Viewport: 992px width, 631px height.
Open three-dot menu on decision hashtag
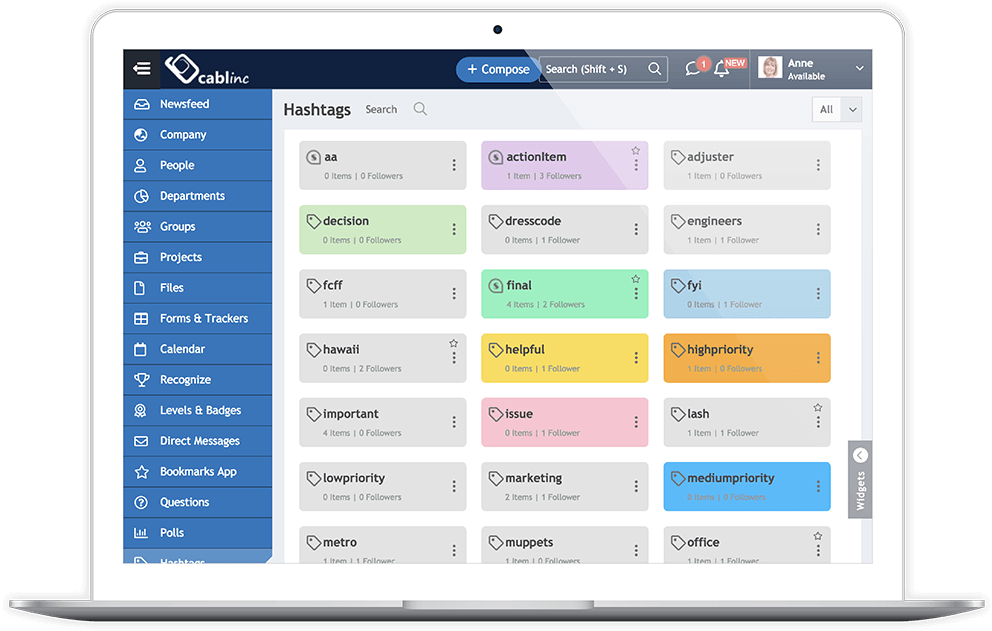[x=454, y=229]
